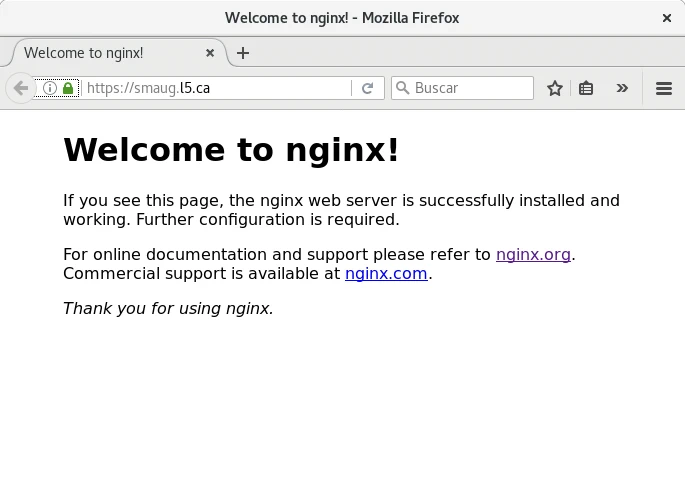The height and width of the screenshot is (480, 685).
Task: Expand the toolbar overflow chevron
Action: pyautogui.click(x=622, y=88)
